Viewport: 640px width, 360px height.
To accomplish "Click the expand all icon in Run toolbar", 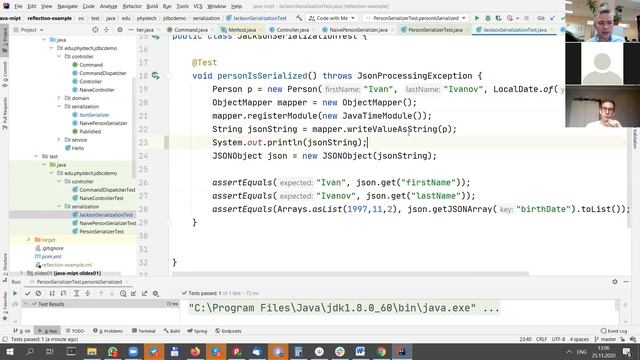I will click(x=76, y=293).
